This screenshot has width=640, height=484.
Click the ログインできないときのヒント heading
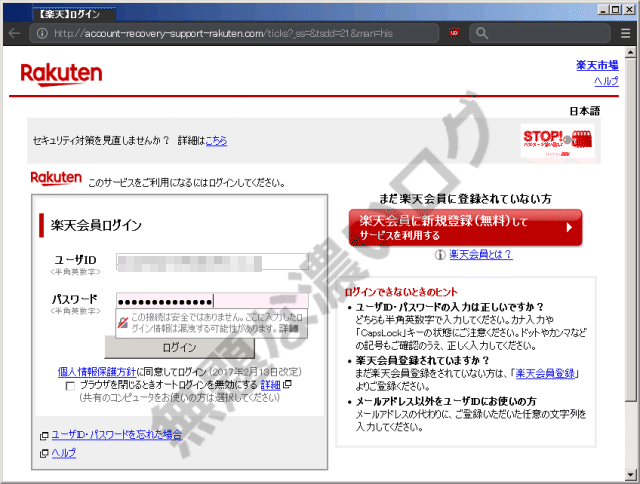(401, 292)
